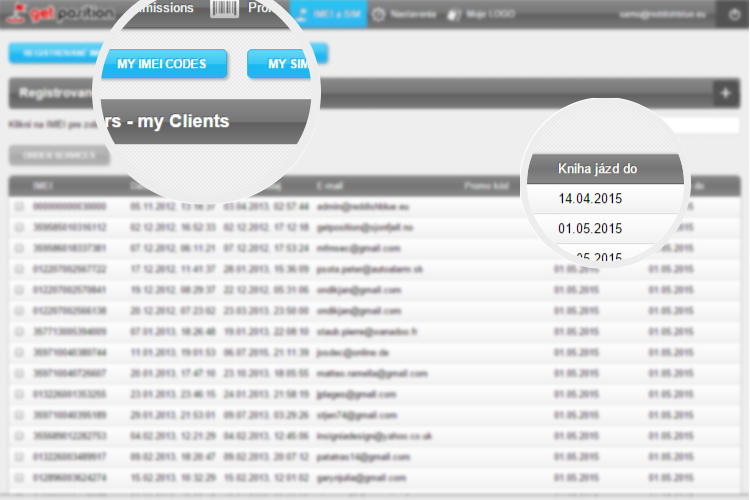
Task: Click the patatras14@gmail.com email cell
Action: (x=363, y=457)
